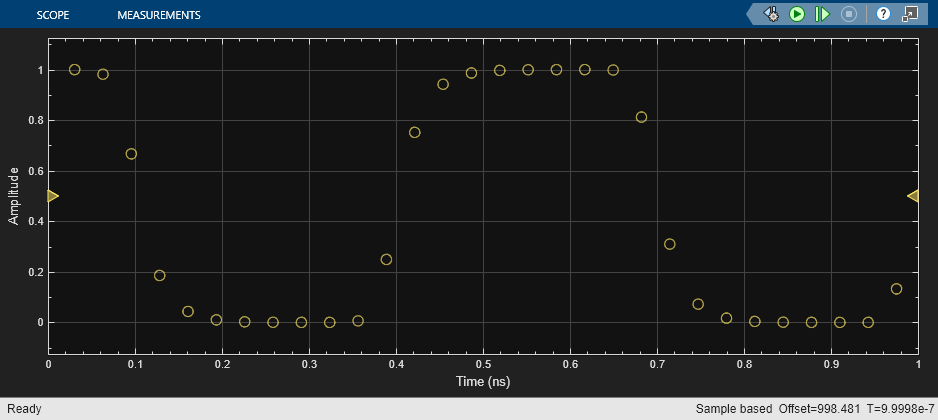Click the 0.7 tick label on Time axis
The image size is (938, 420).
coord(657,364)
